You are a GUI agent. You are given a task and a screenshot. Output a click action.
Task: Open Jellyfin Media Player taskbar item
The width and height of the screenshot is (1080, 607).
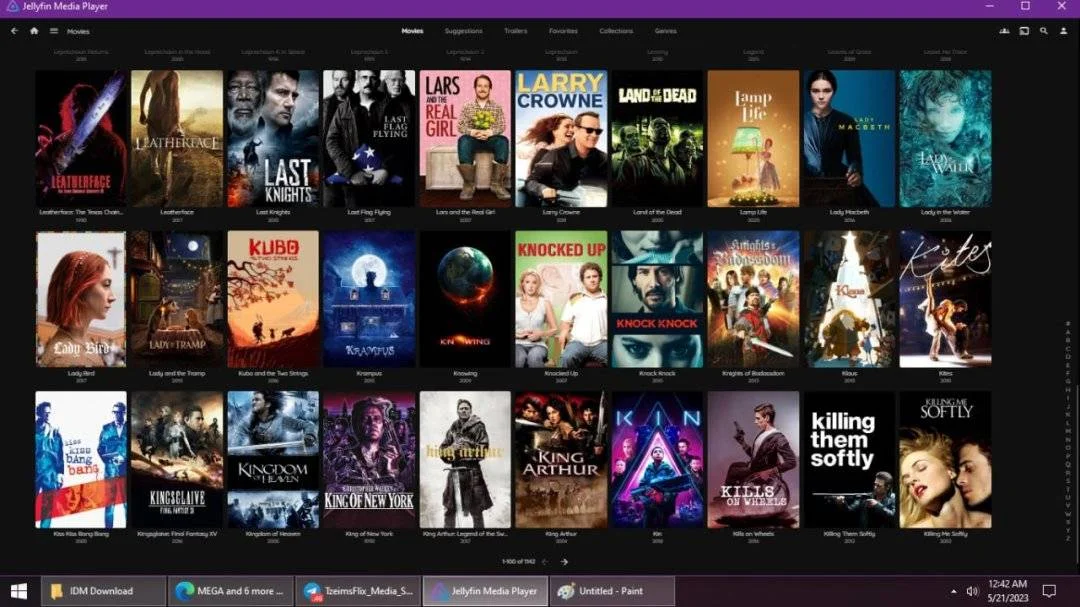(486, 591)
